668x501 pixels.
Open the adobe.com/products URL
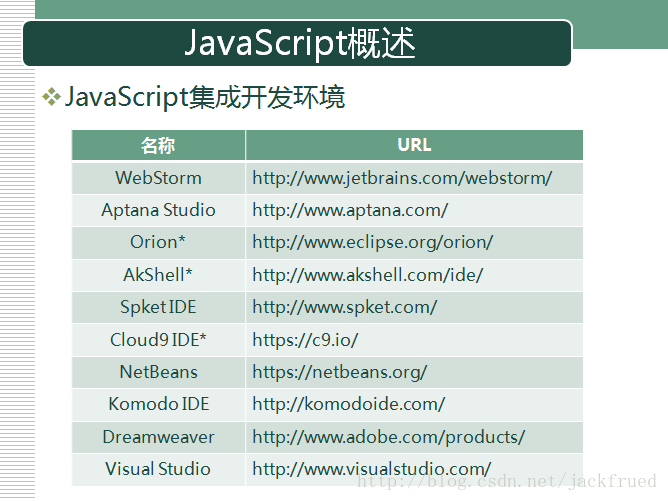[x=389, y=437]
